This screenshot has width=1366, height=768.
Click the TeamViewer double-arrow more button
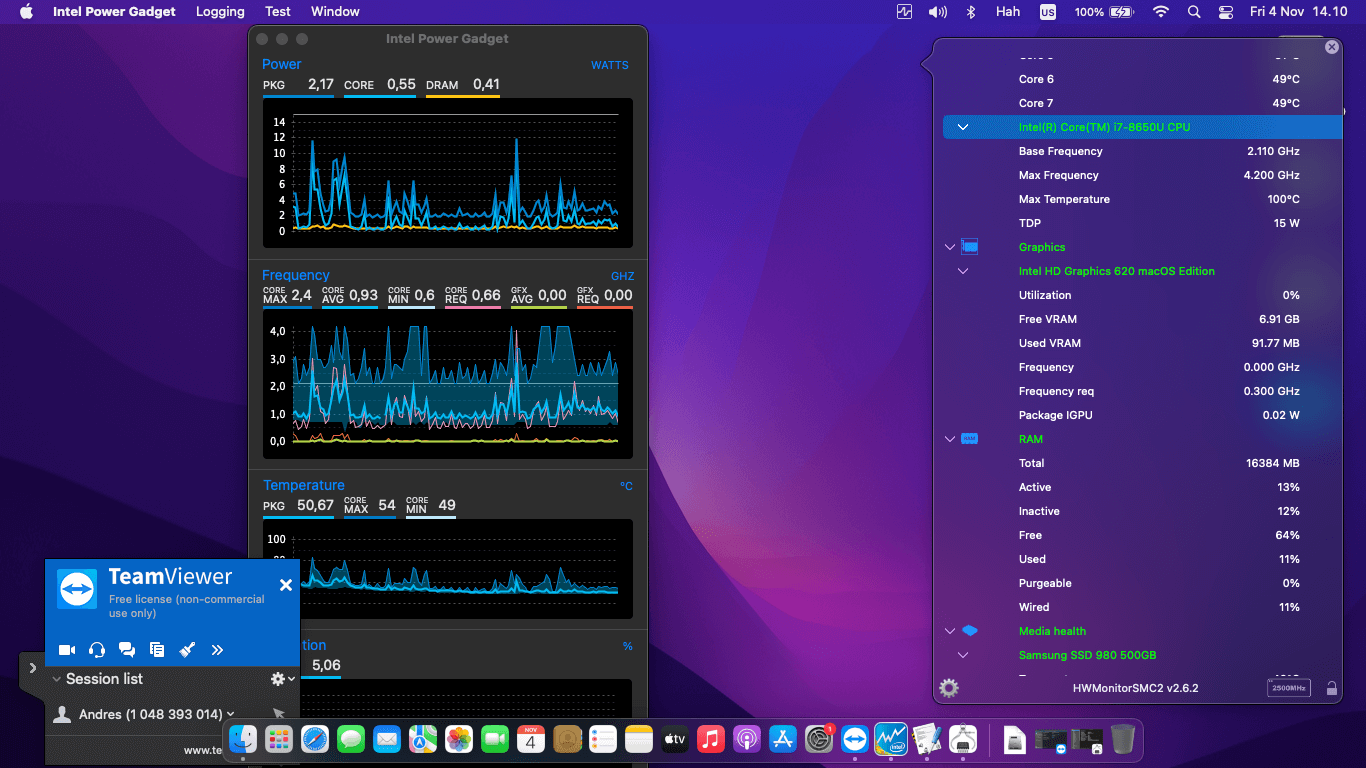217,649
